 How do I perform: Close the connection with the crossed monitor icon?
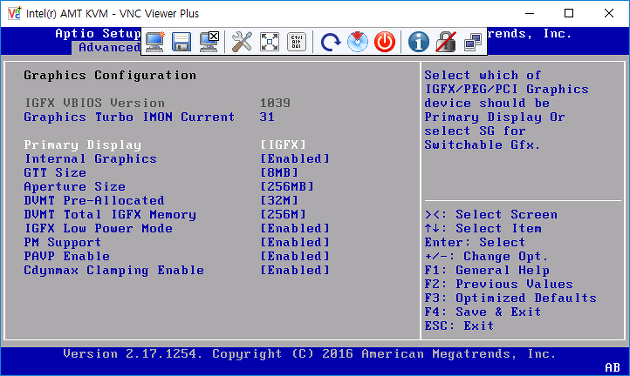209,41
